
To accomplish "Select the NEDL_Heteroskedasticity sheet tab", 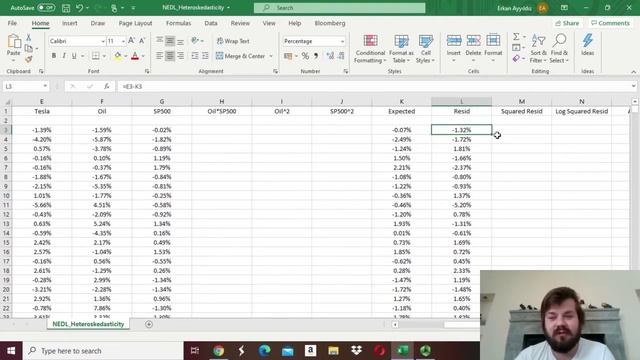I will pyautogui.click(x=88, y=324).
